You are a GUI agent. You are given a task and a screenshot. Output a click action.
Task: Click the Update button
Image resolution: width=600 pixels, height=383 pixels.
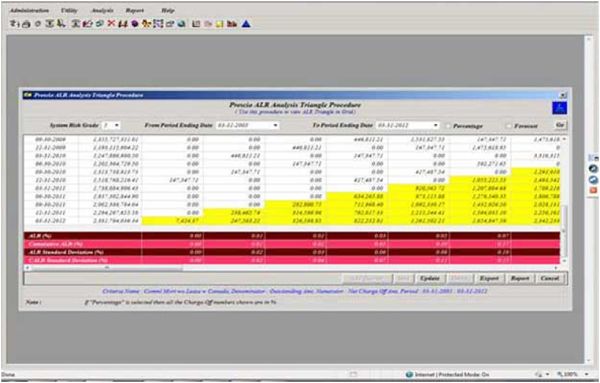430,278
